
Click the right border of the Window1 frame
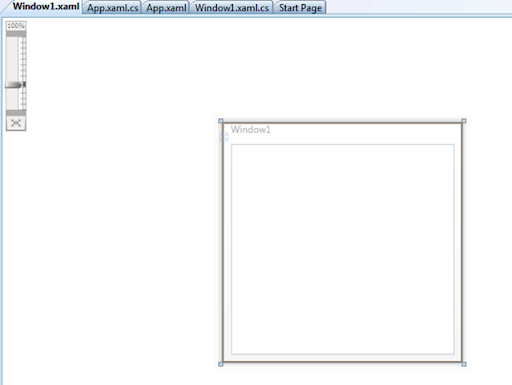[x=462, y=243]
